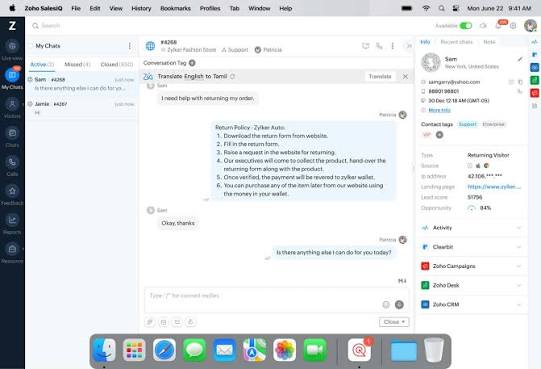Image resolution: width=541 pixels, height=369 pixels.
Task: Open Visitors in the left sidebar
Action: [12, 108]
